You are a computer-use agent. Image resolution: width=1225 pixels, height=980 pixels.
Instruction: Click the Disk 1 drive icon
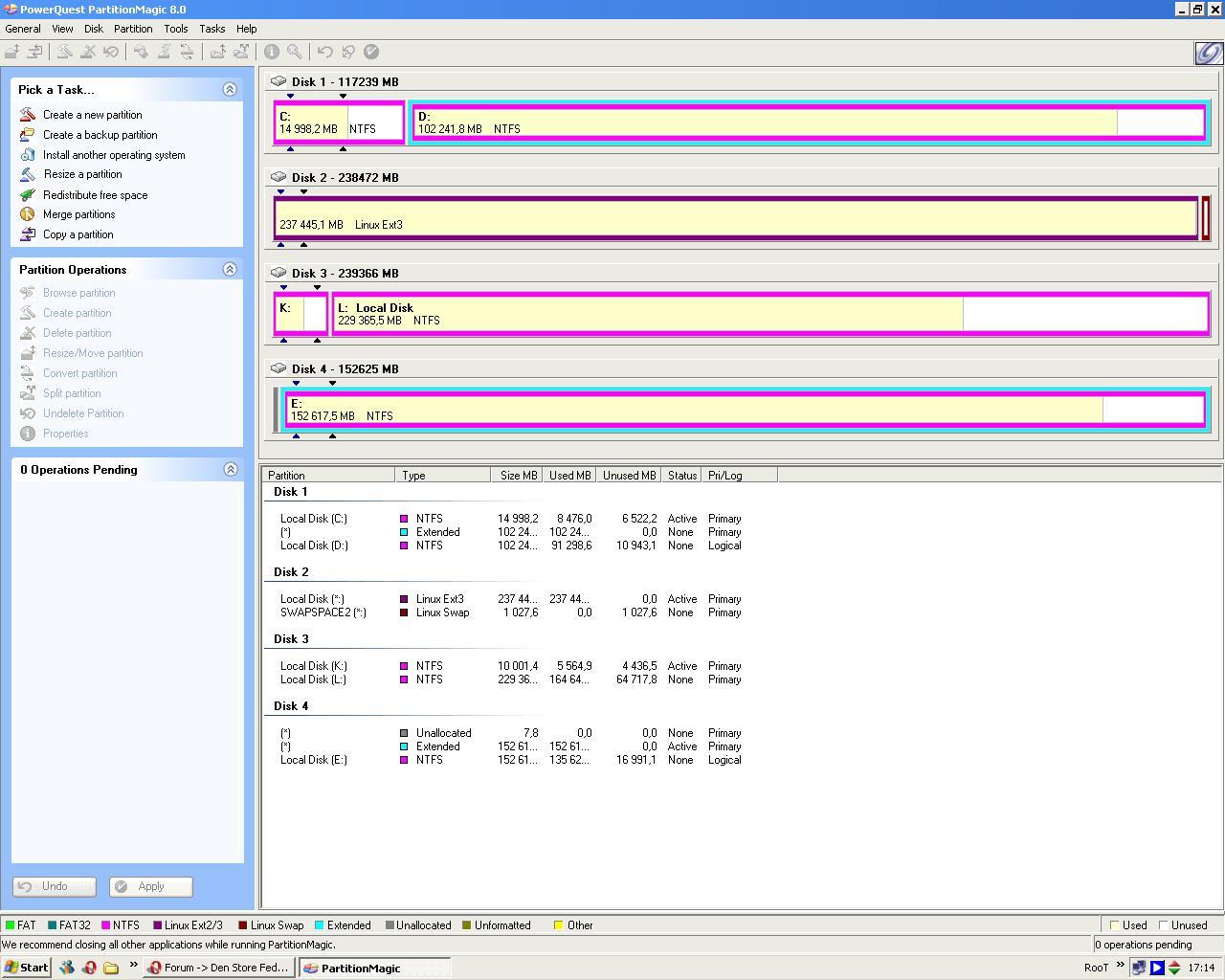[278, 81]
